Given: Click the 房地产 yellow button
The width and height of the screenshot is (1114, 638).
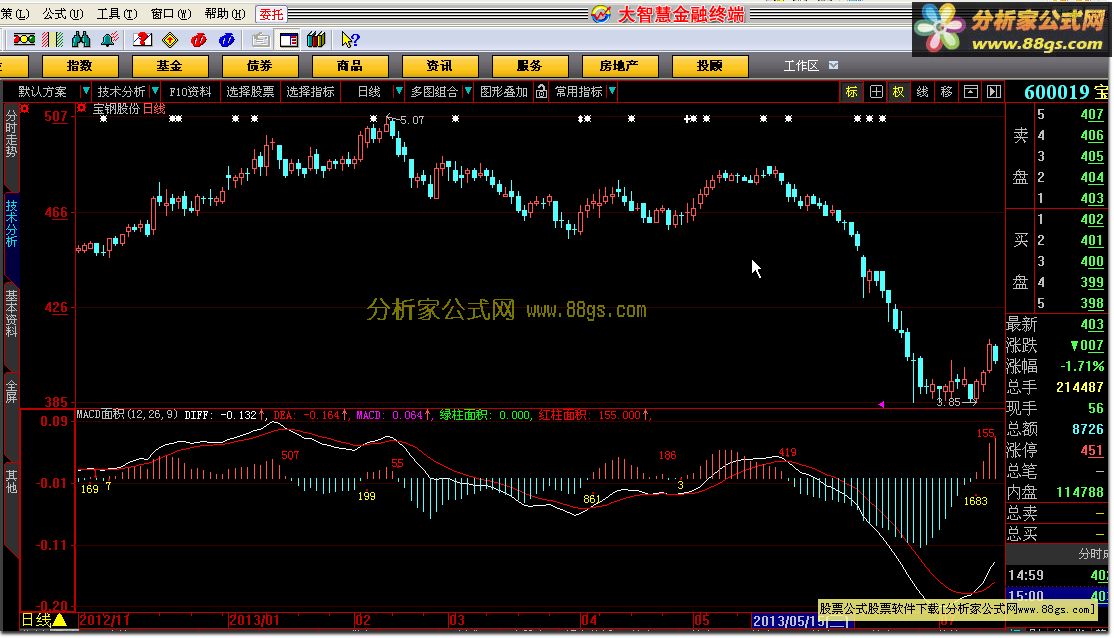Looking at the screenshot, I should [x=619, y=66].
